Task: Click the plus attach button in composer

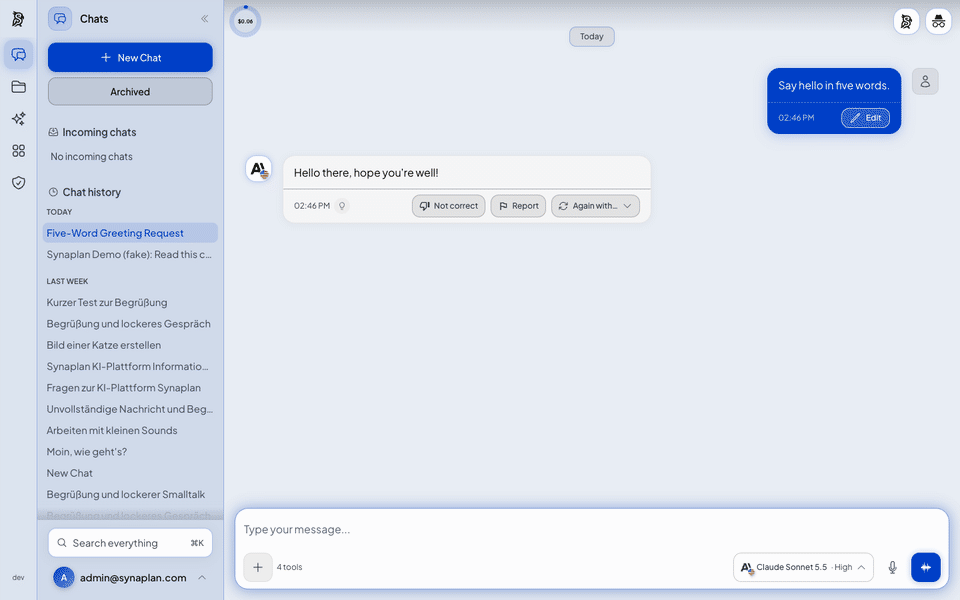Action: click(258, 567)
